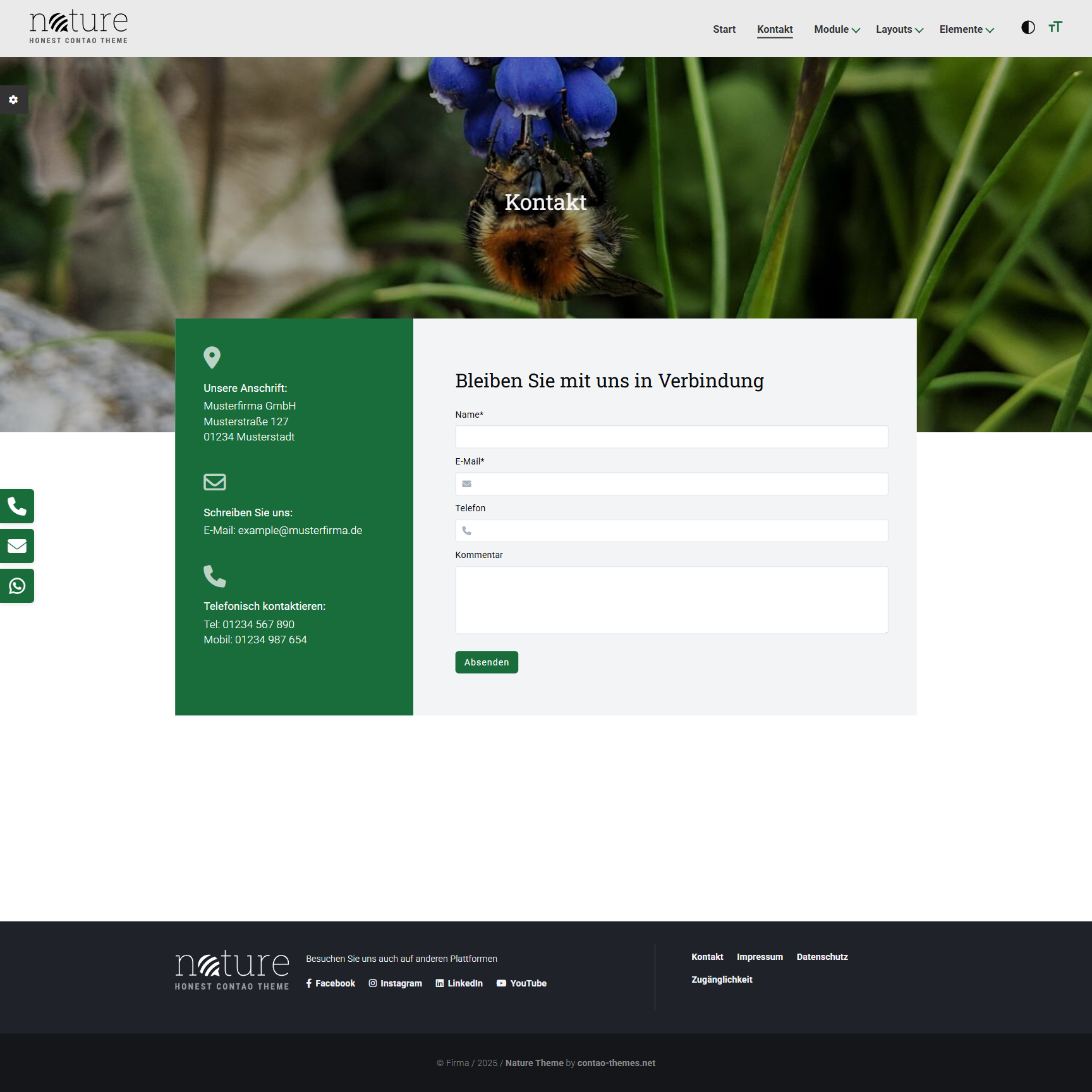Screen dimensions: 1092x1092
Task: Click the Mobil: 01234 987 654 number
Action: (x=255, y=640)
